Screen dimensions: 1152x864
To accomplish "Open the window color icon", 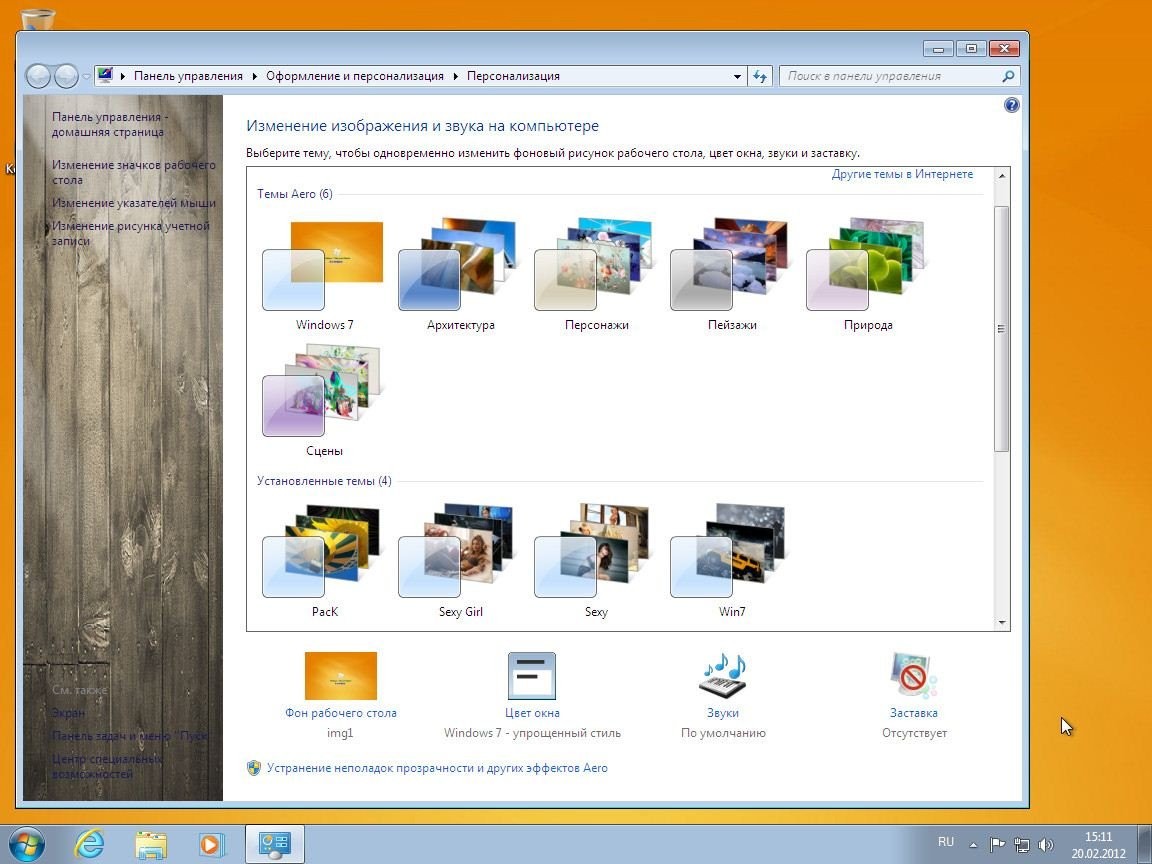I will pos(532,676).
